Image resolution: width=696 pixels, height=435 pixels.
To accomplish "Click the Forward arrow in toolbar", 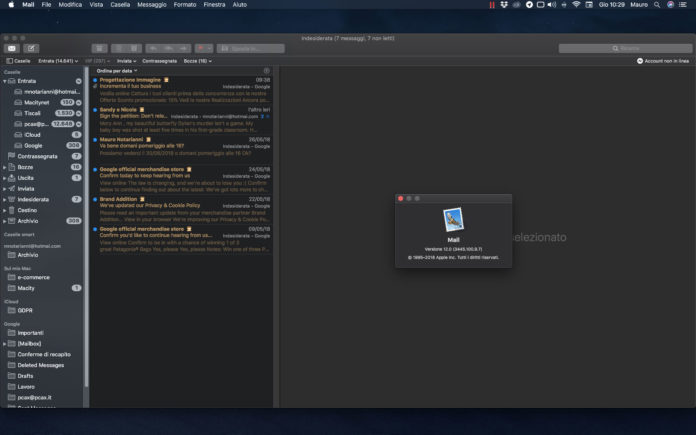I will [x=183, y=48].
